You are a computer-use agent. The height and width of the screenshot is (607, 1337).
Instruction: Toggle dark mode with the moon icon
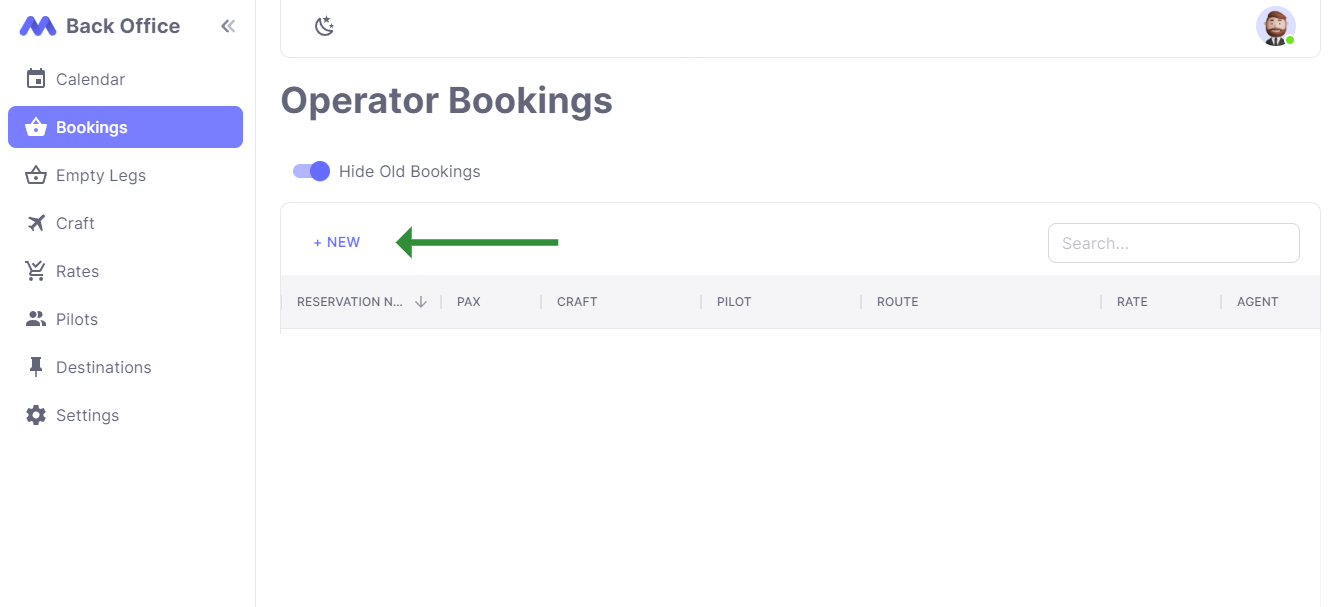(324, 26)
